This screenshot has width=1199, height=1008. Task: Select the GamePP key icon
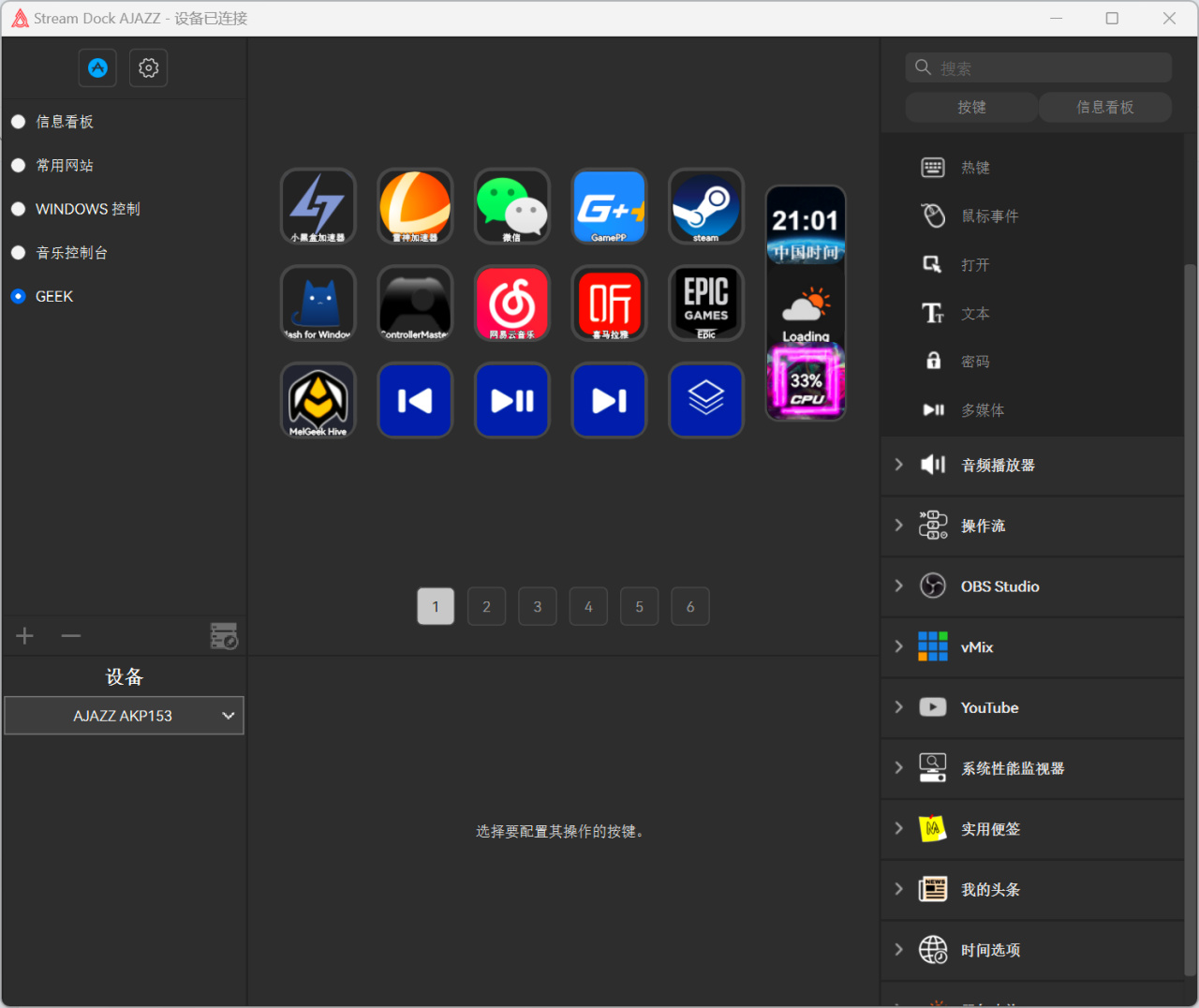click(609, 206)
